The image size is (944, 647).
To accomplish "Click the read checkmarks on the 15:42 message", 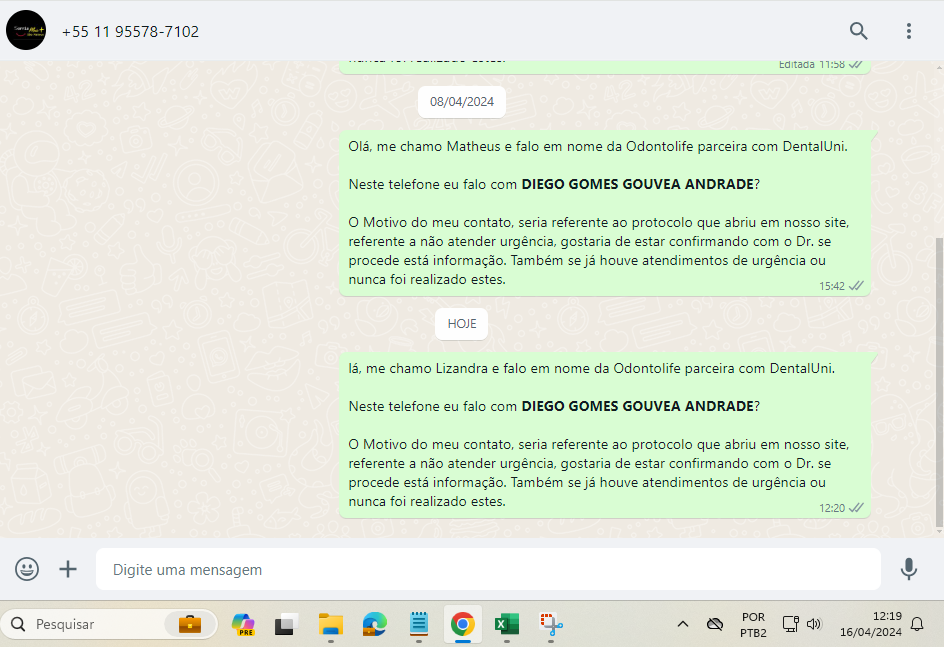I will (856, 286).
